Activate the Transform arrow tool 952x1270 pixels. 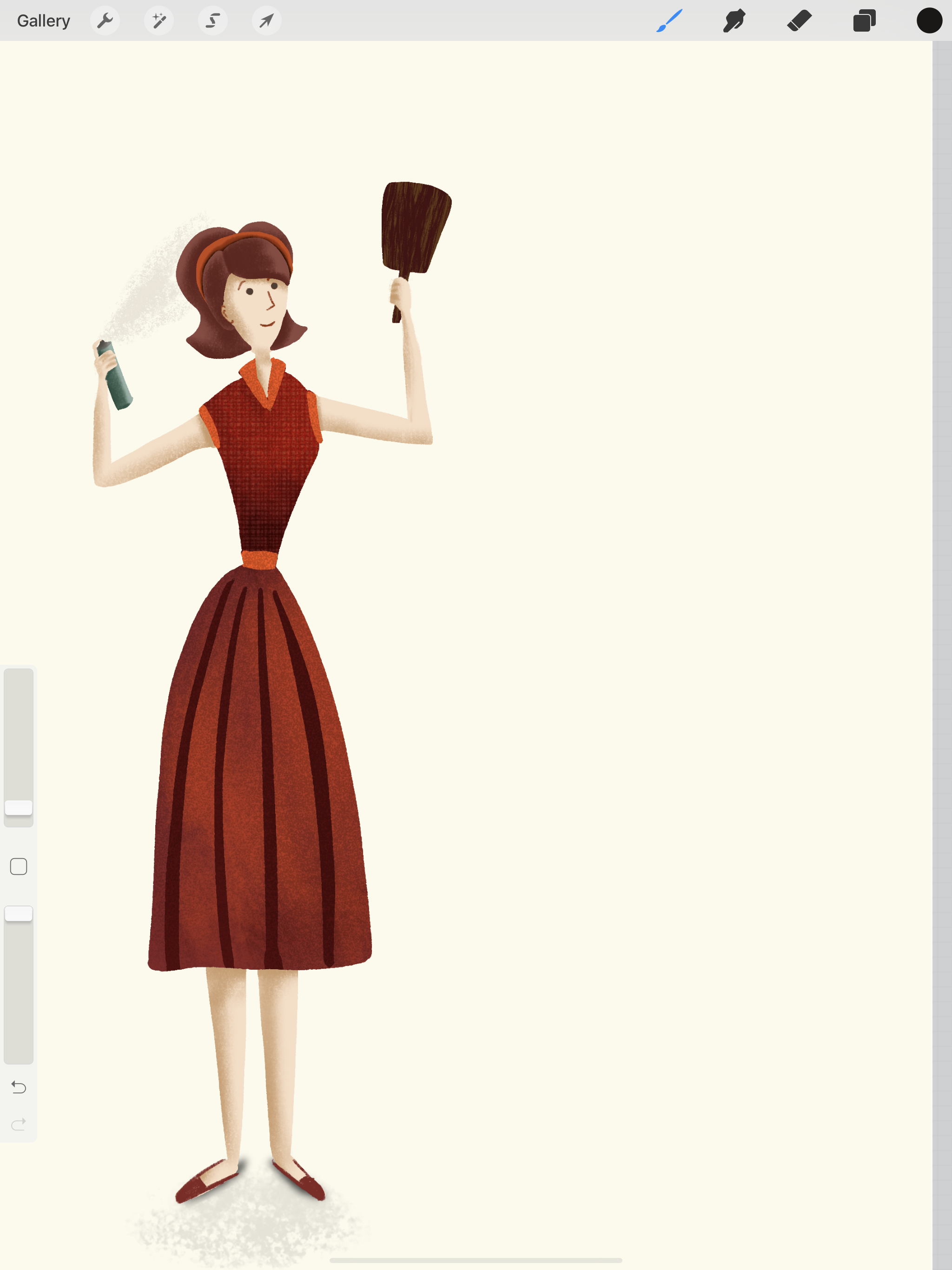click(266, 20)
